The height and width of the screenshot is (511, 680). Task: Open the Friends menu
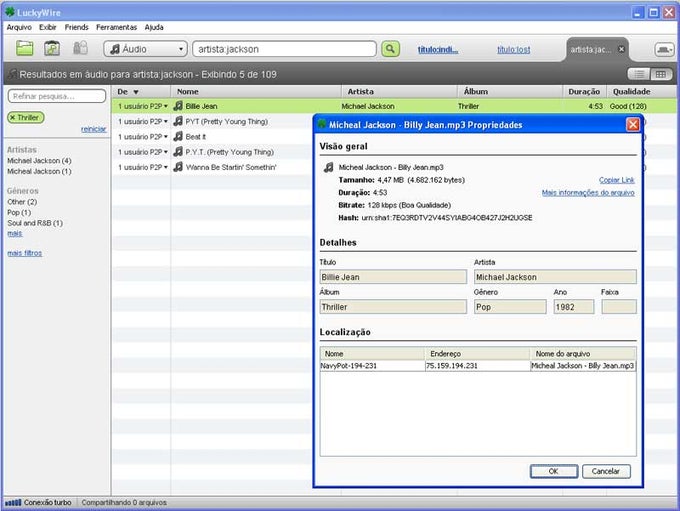coord(76,27)
